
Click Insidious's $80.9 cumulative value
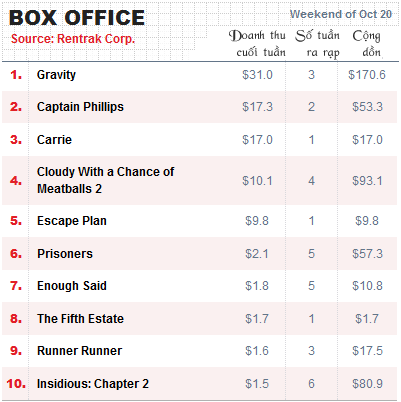pyautogui.click(x=367, y=384)
